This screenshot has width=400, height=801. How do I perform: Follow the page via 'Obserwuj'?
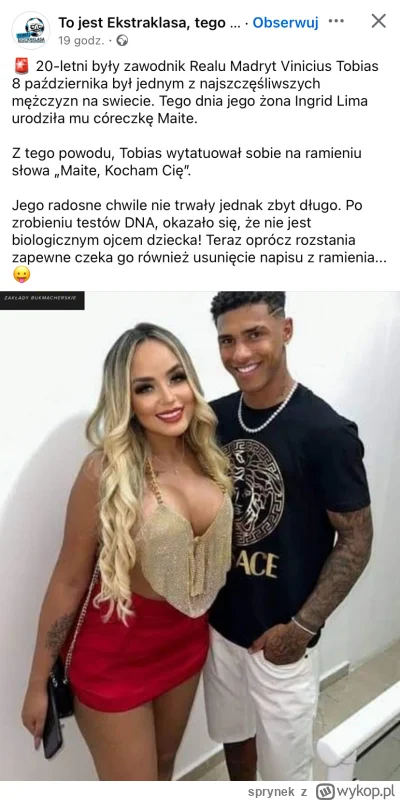point(286,22)
